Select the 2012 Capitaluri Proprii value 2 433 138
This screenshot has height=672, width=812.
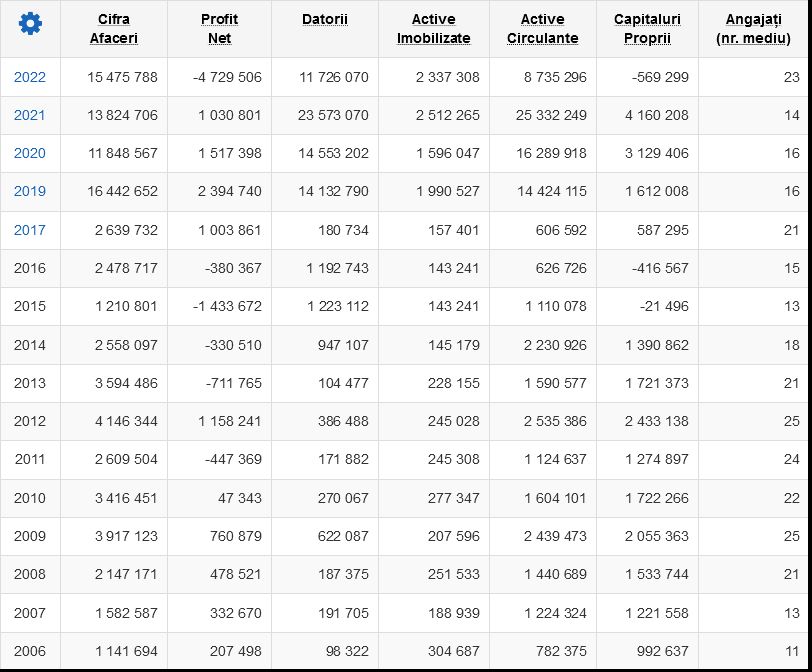pyautogui.click(x=656, y=421)
